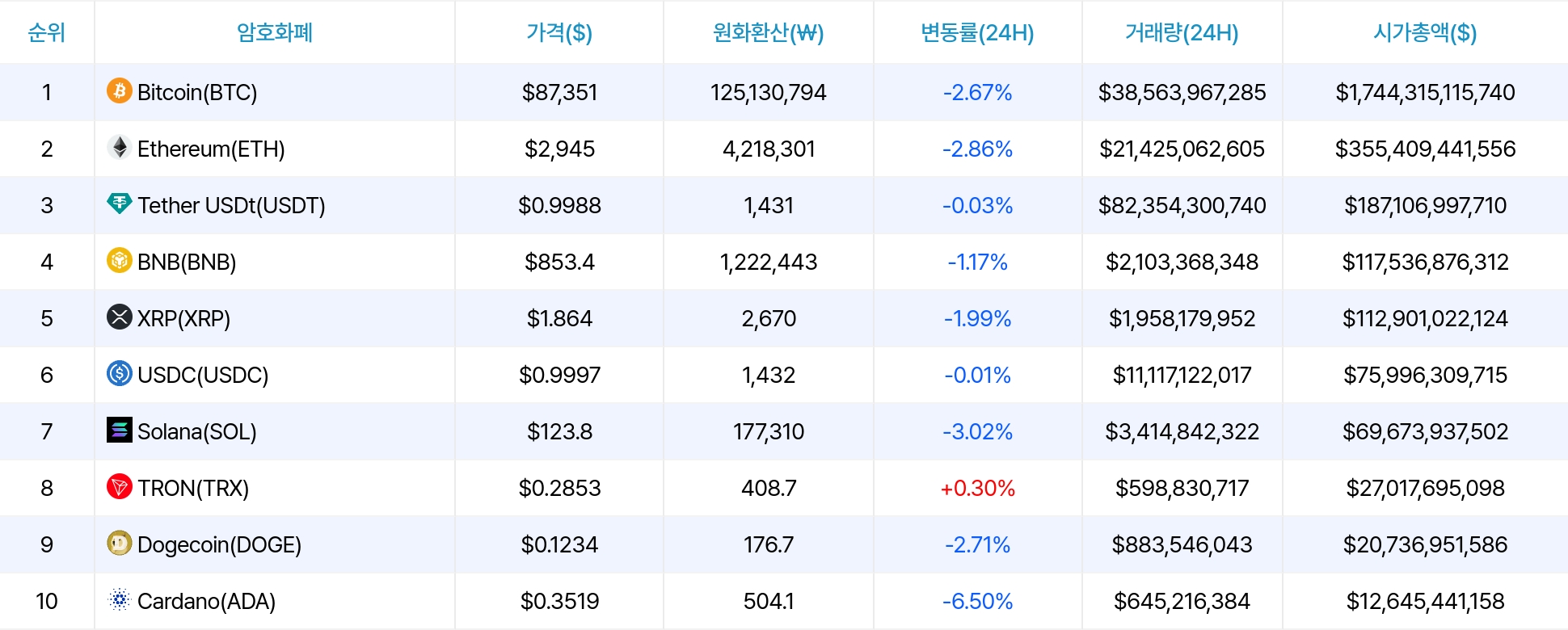Sort by 가격($) column header
Viewport: 1568px width, 630px height.
559,32
